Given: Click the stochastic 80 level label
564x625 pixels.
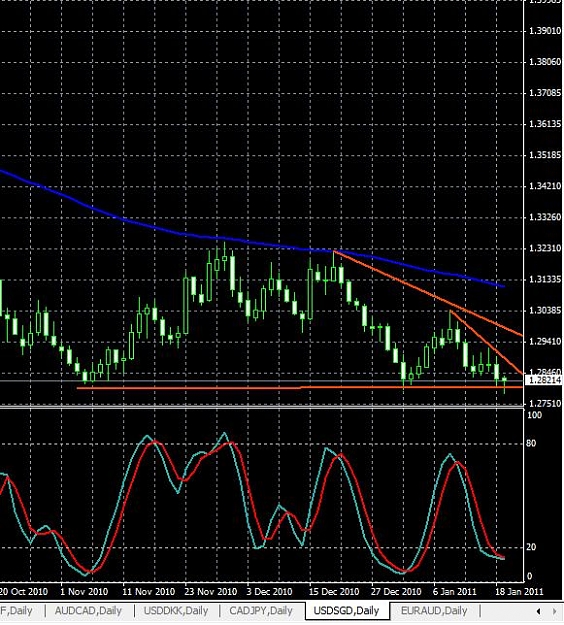Looking at the screenshot, I should (531, 443).
